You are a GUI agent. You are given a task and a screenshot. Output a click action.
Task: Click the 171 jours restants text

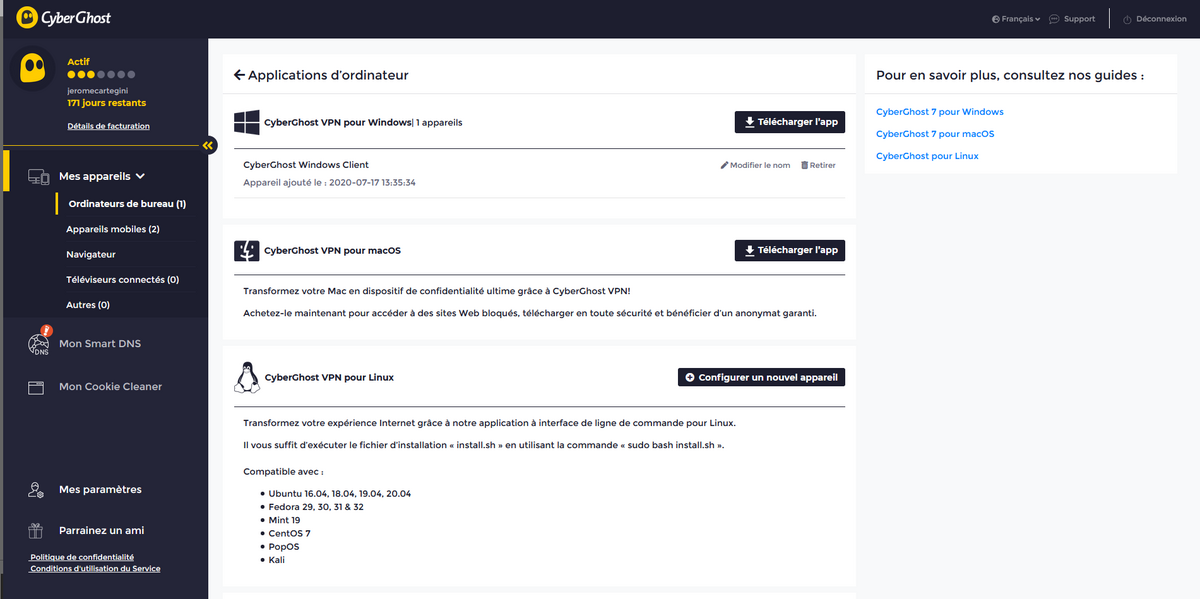106,103
